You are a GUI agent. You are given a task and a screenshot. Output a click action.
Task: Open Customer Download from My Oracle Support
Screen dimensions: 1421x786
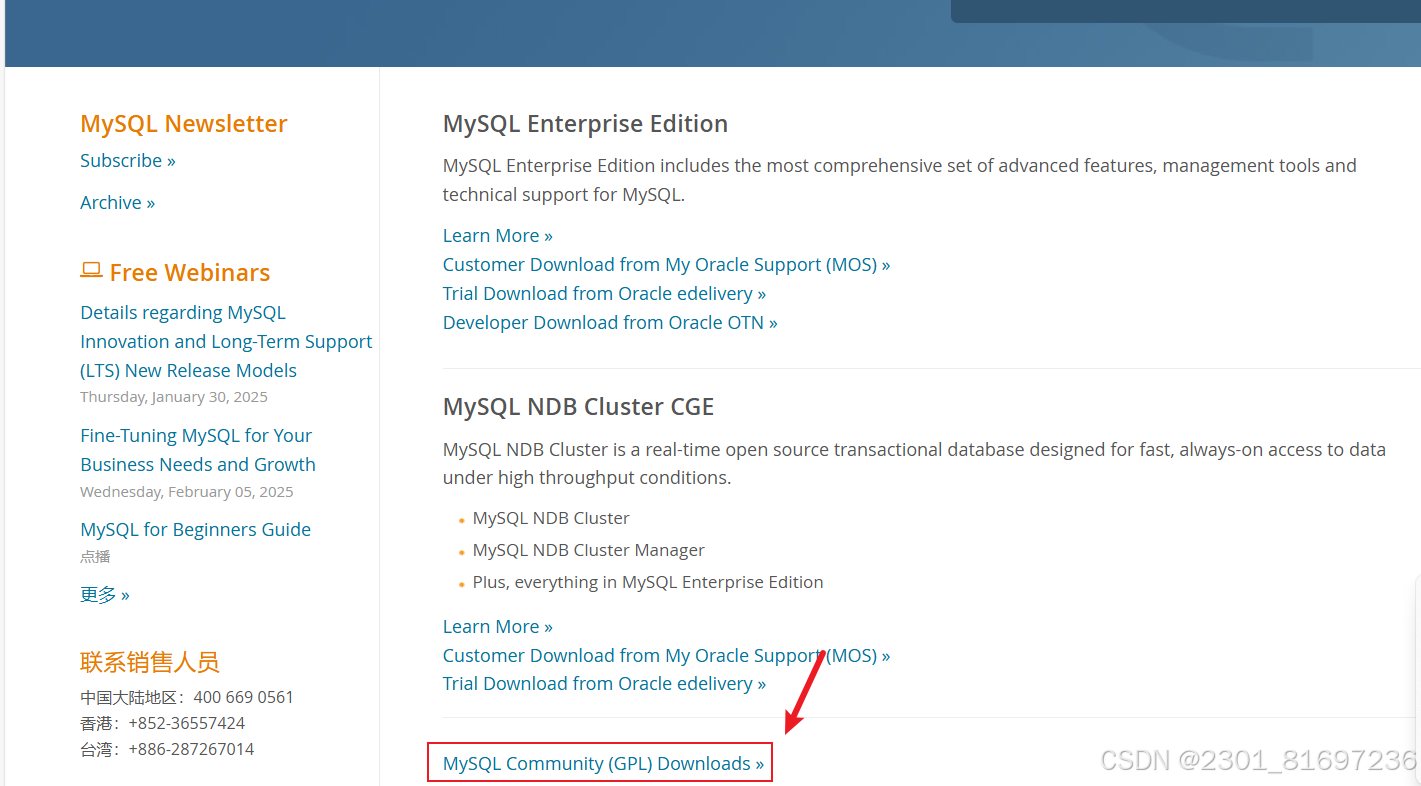point(659,264)
